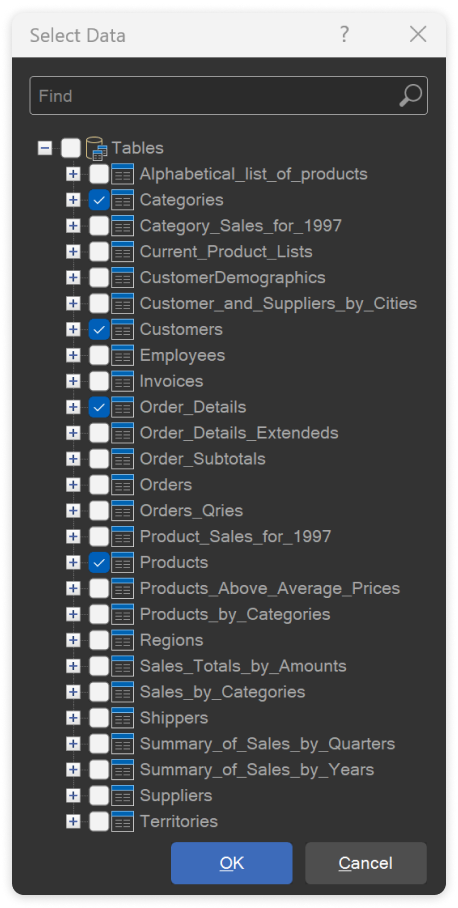Click the help question mark icon
Screen dimensions: 458x908
344,35
